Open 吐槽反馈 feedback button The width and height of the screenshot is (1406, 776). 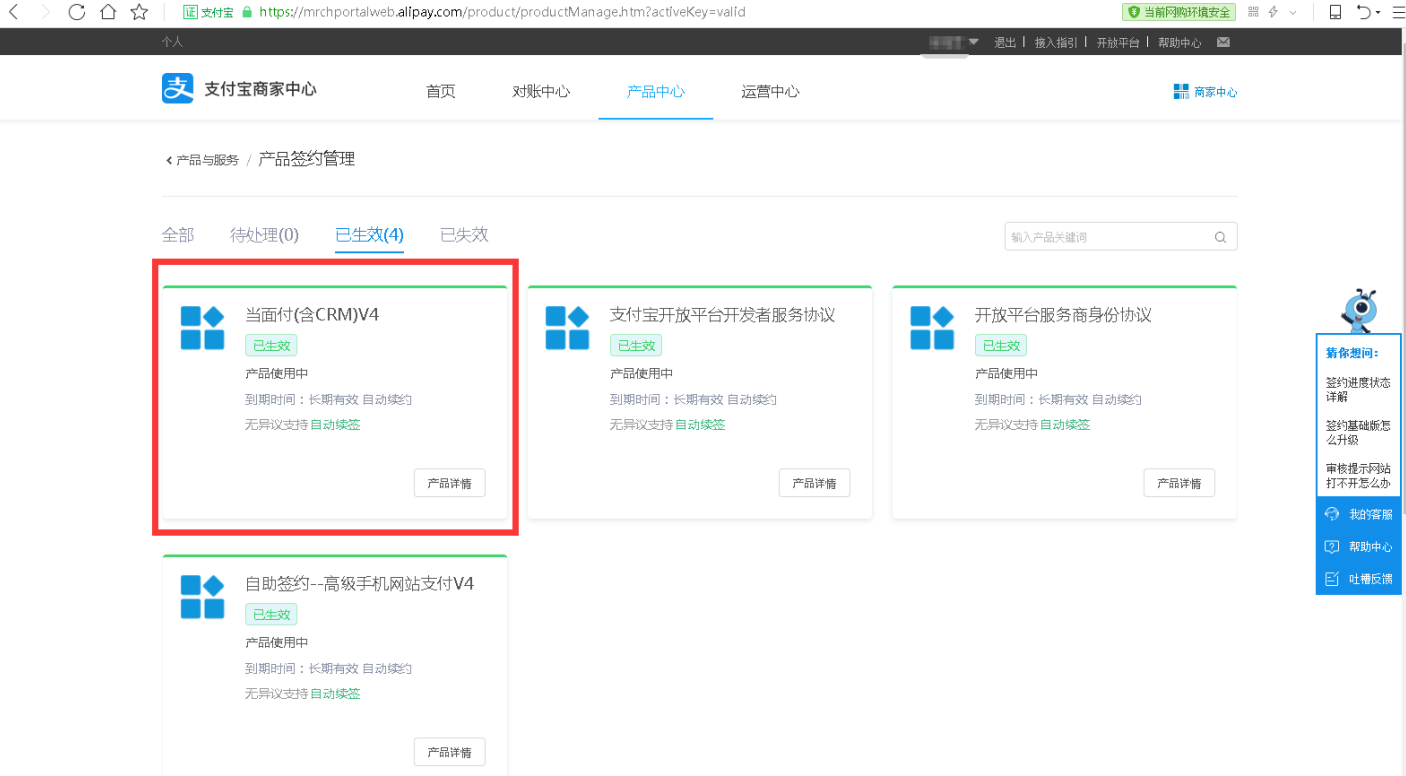click(x=1359, y=579)
